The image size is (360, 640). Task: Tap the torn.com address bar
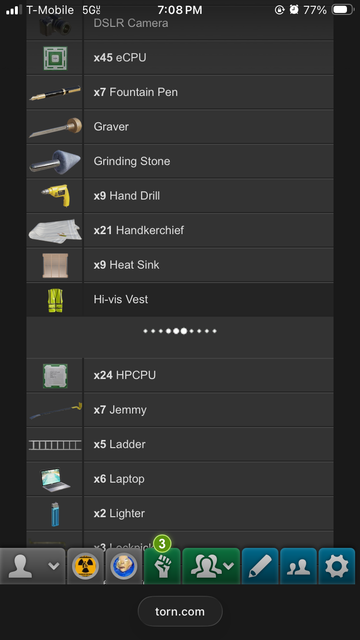pos(180,611)
